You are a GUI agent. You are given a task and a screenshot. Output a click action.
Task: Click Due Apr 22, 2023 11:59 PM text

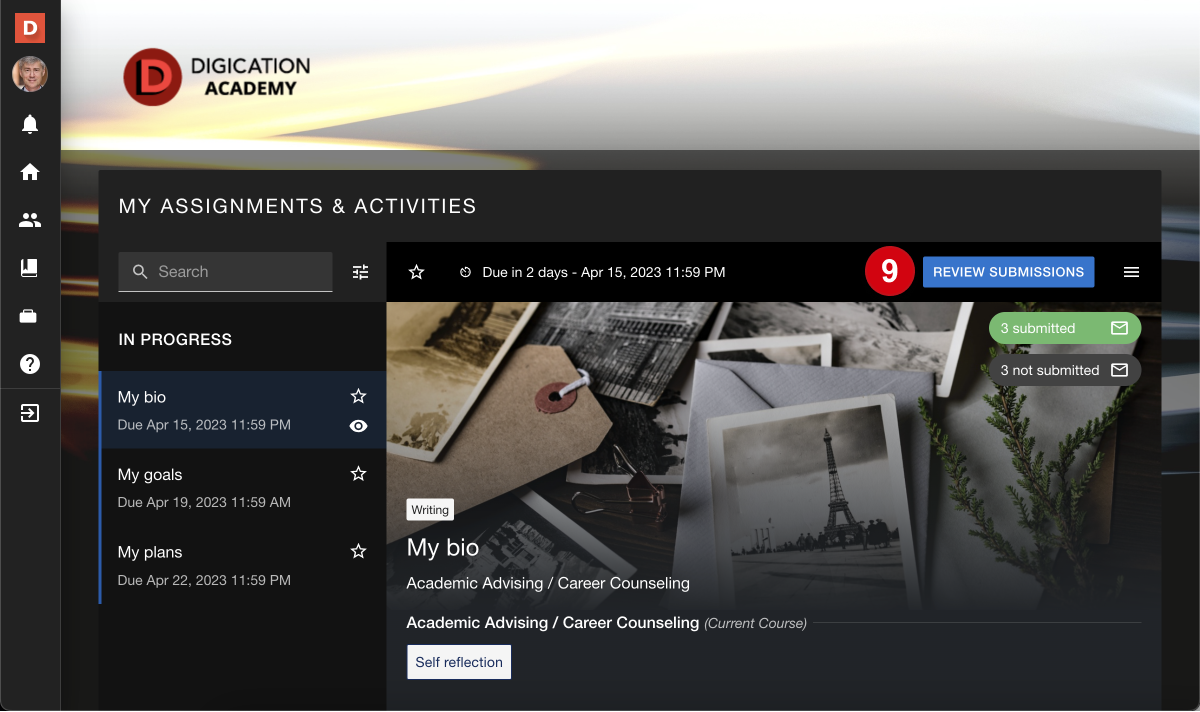tap(204, 580)
